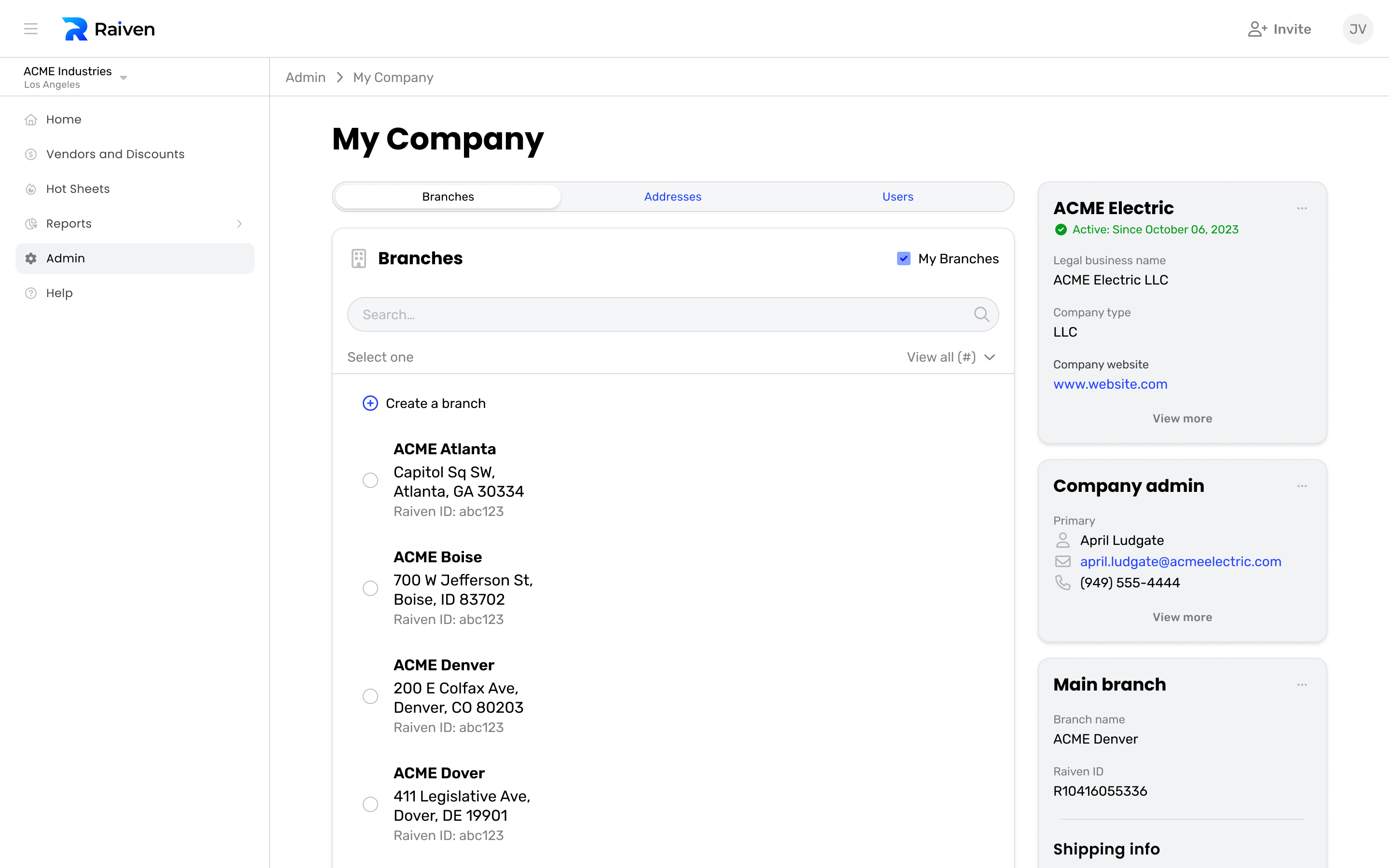Open Company admin card options menu
Screen dimensions: 1389x868
coord(1302,486)
